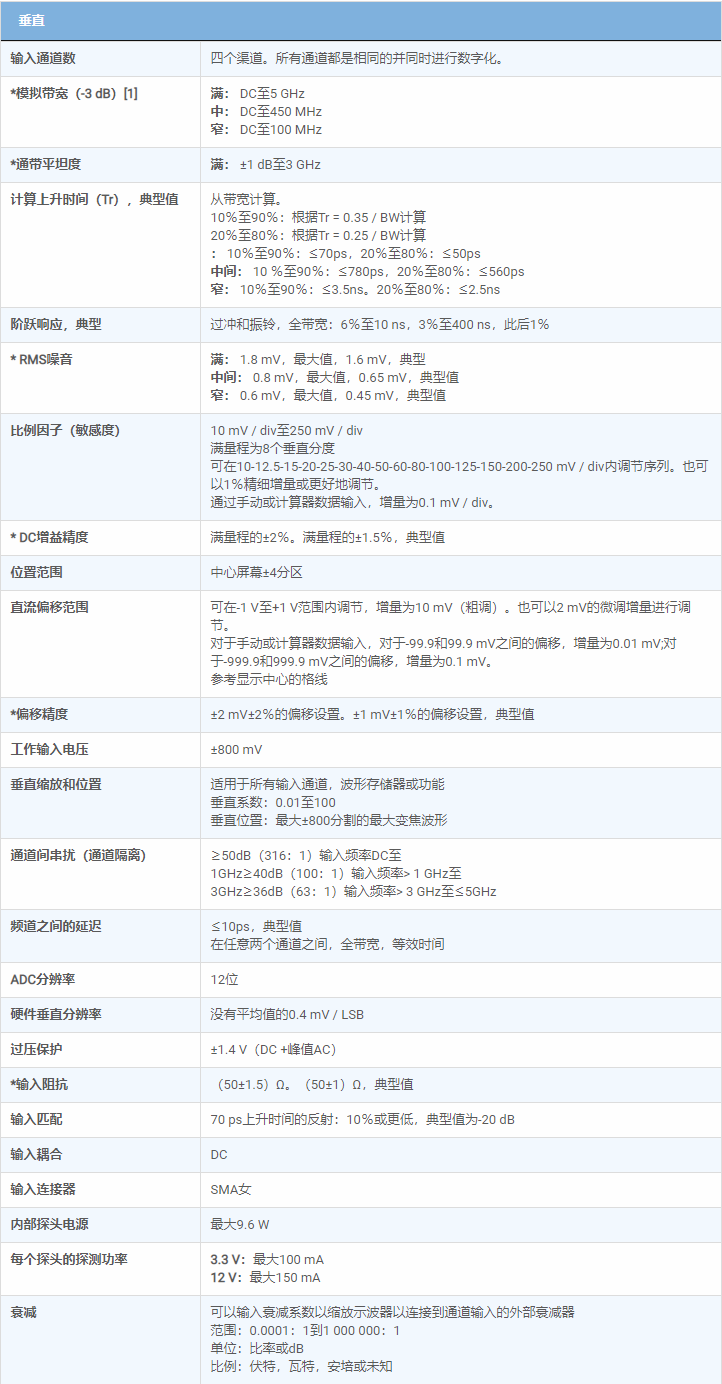
Task: Click the 阶跃响应，典型 row label
Action: (x=56, y=324)
